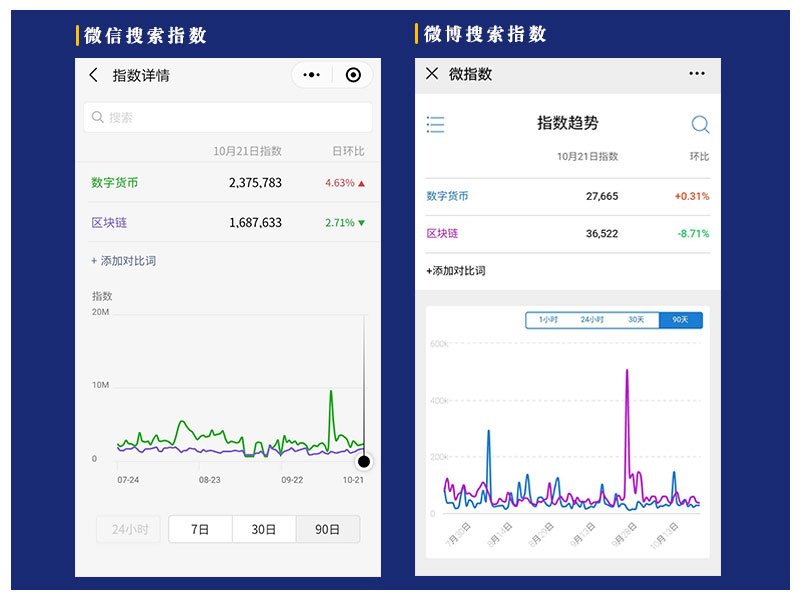Click the 08-23 date label on the WeChat chart axis
Screen dimensions: 800x600
tap(210, 480)
